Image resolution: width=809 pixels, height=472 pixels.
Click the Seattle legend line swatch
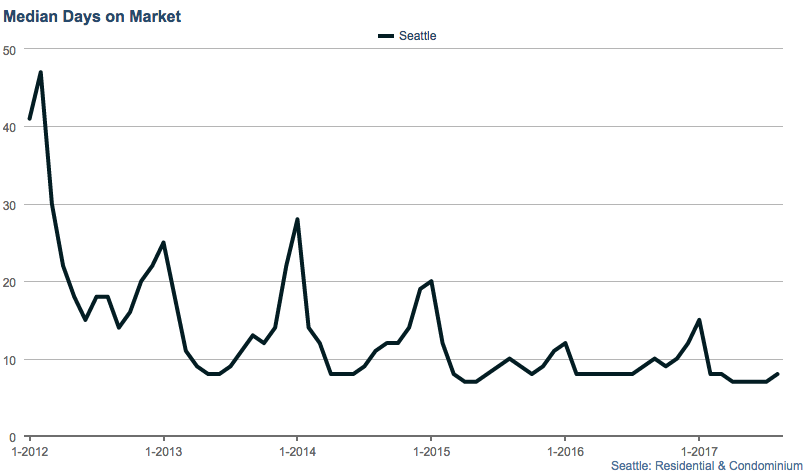pyautogui.click(x=386, y=36)
